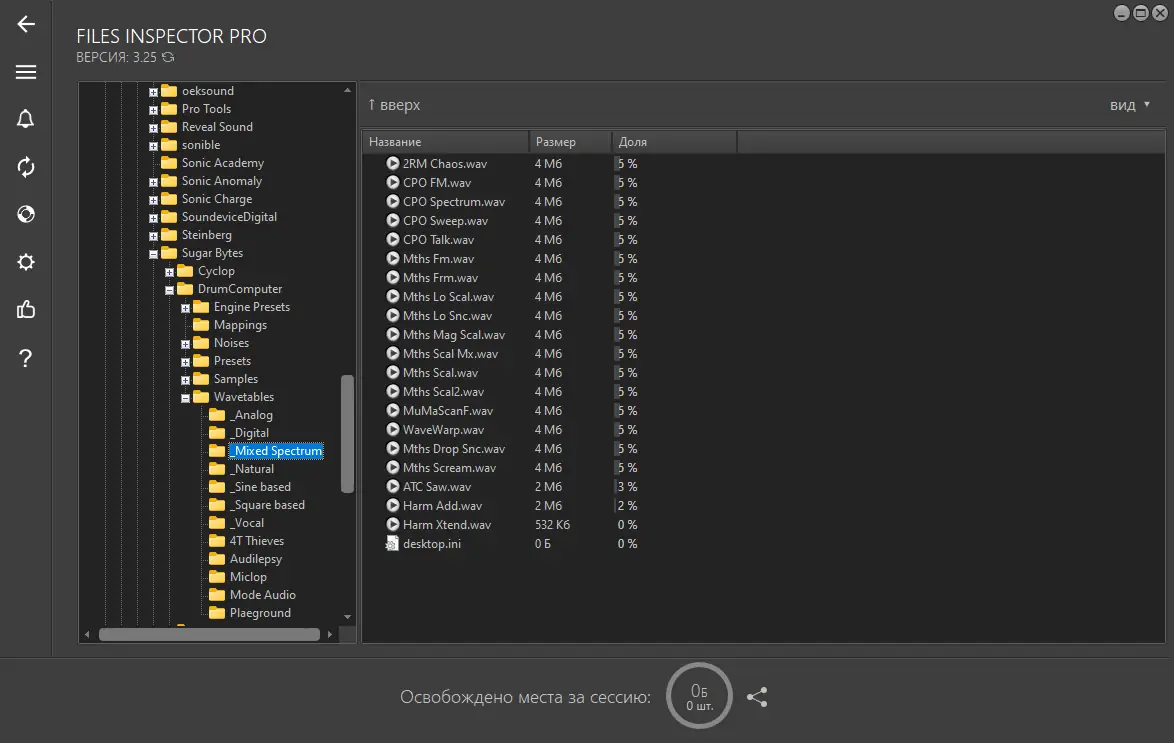Play Mths Lo Scal.wav preview
This screenshot has height=743, width=1174.
392,297
